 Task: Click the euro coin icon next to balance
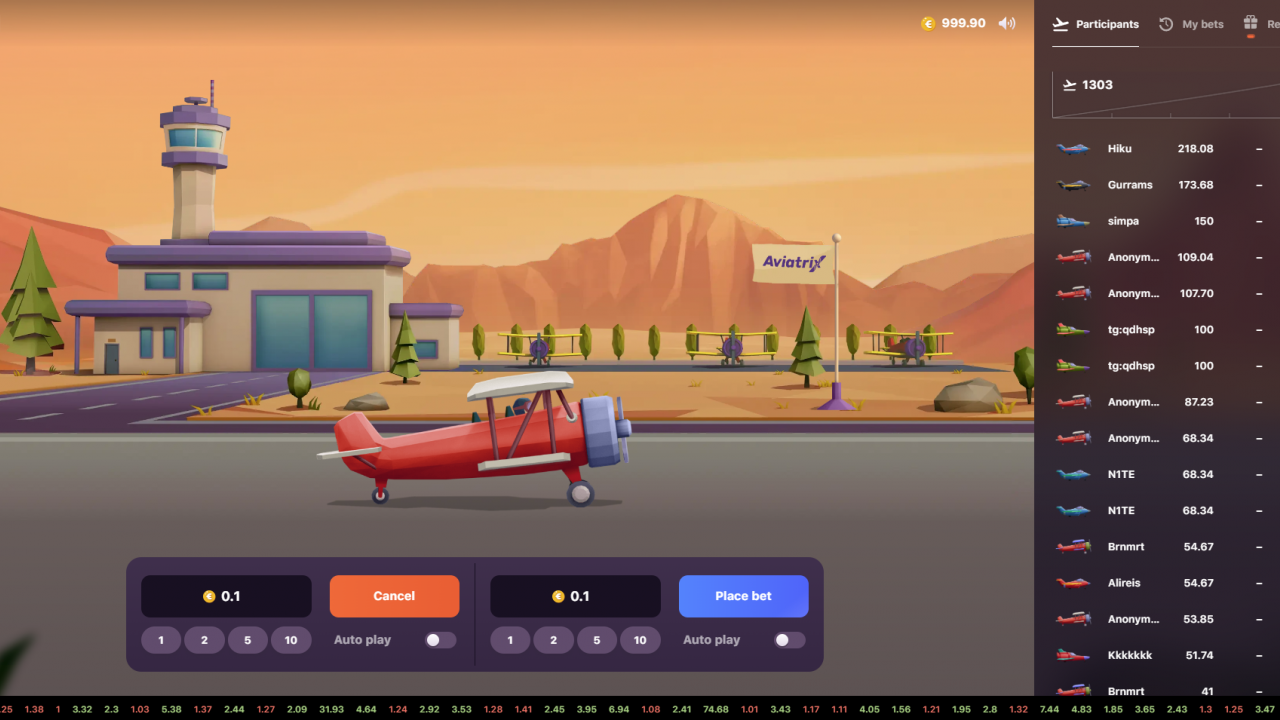[x=927, y=23]
